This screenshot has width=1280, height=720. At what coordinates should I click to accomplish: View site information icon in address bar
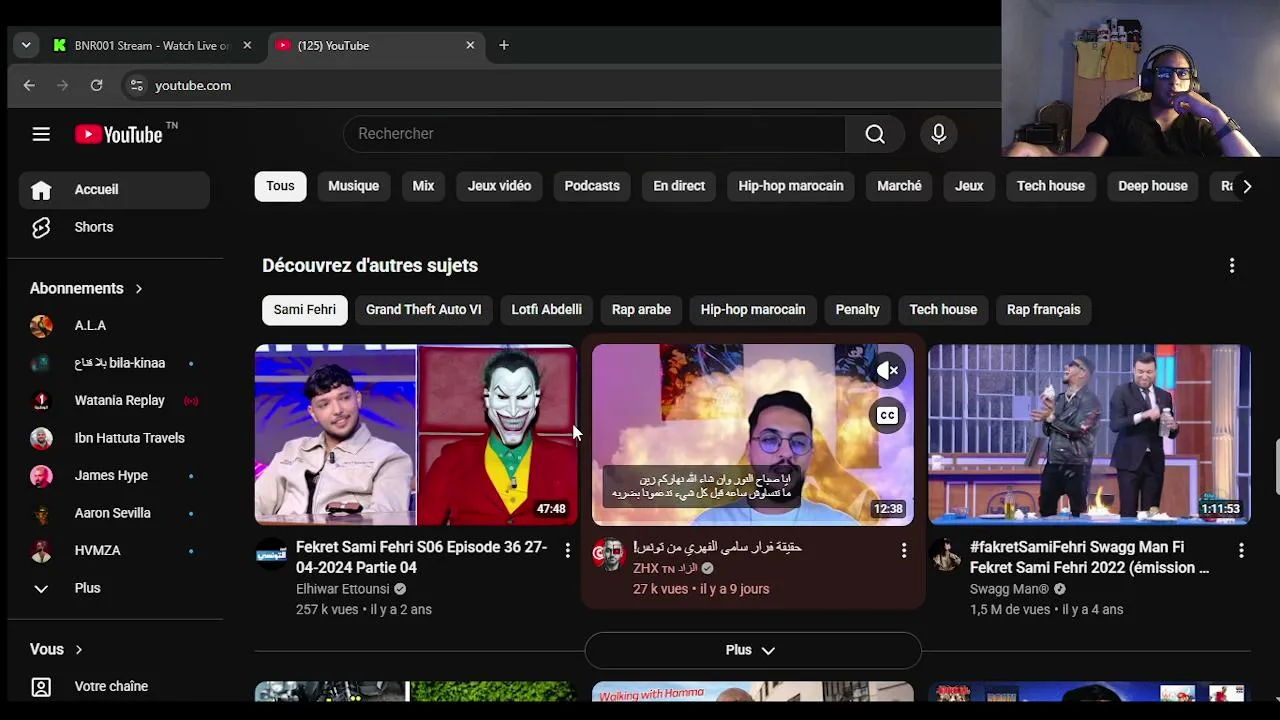[x=136, y=86]
